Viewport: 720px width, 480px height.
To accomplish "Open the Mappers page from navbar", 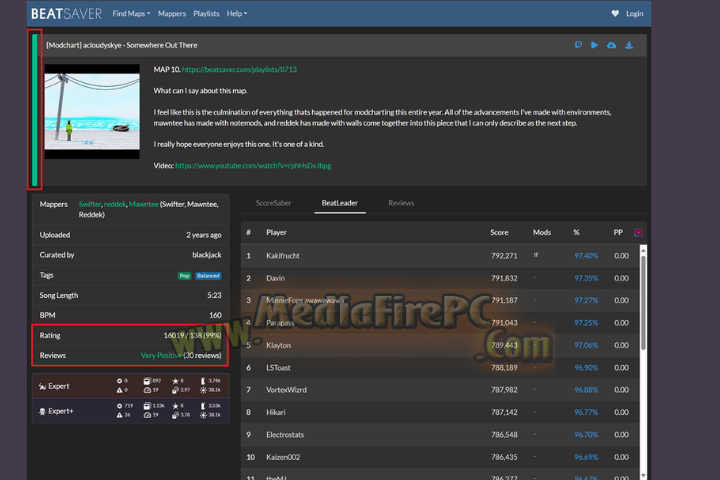I will pyautogui.click(x=172, y=14).
